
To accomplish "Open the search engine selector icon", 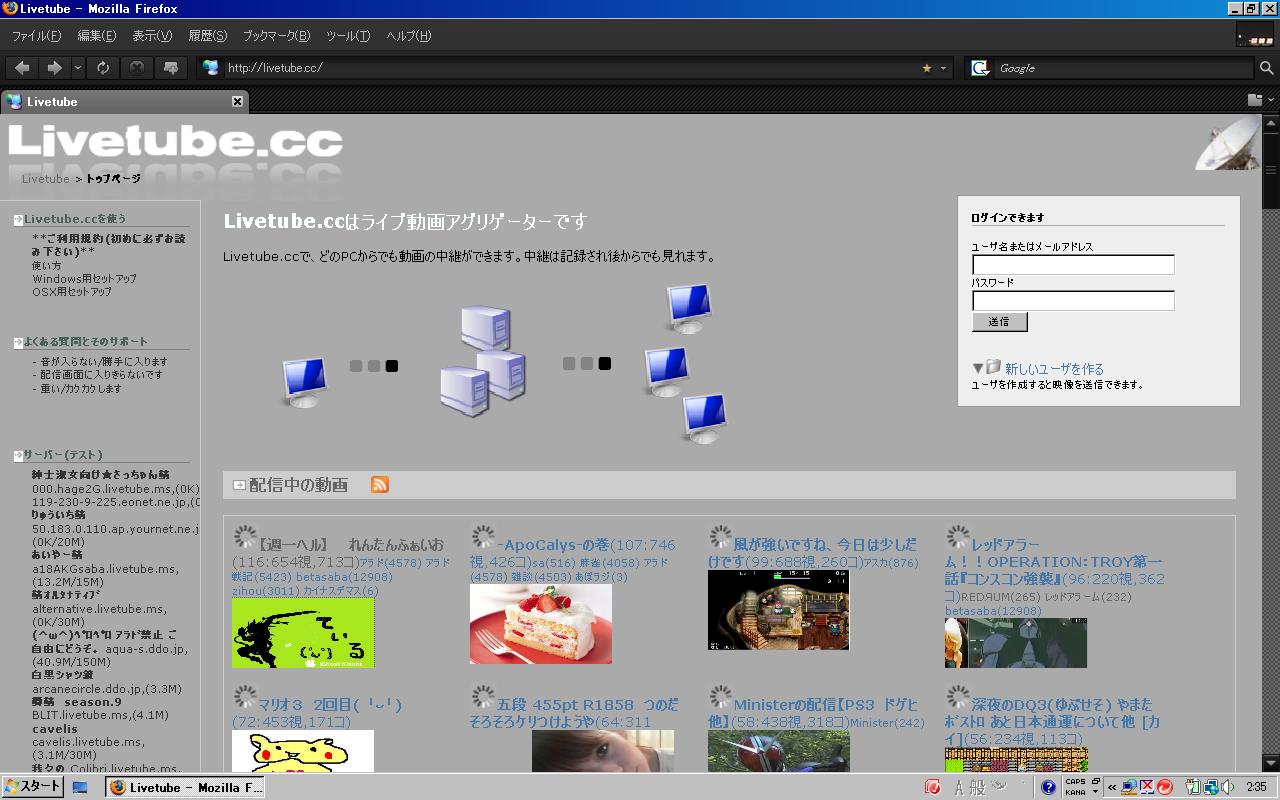I will [980, 68].
